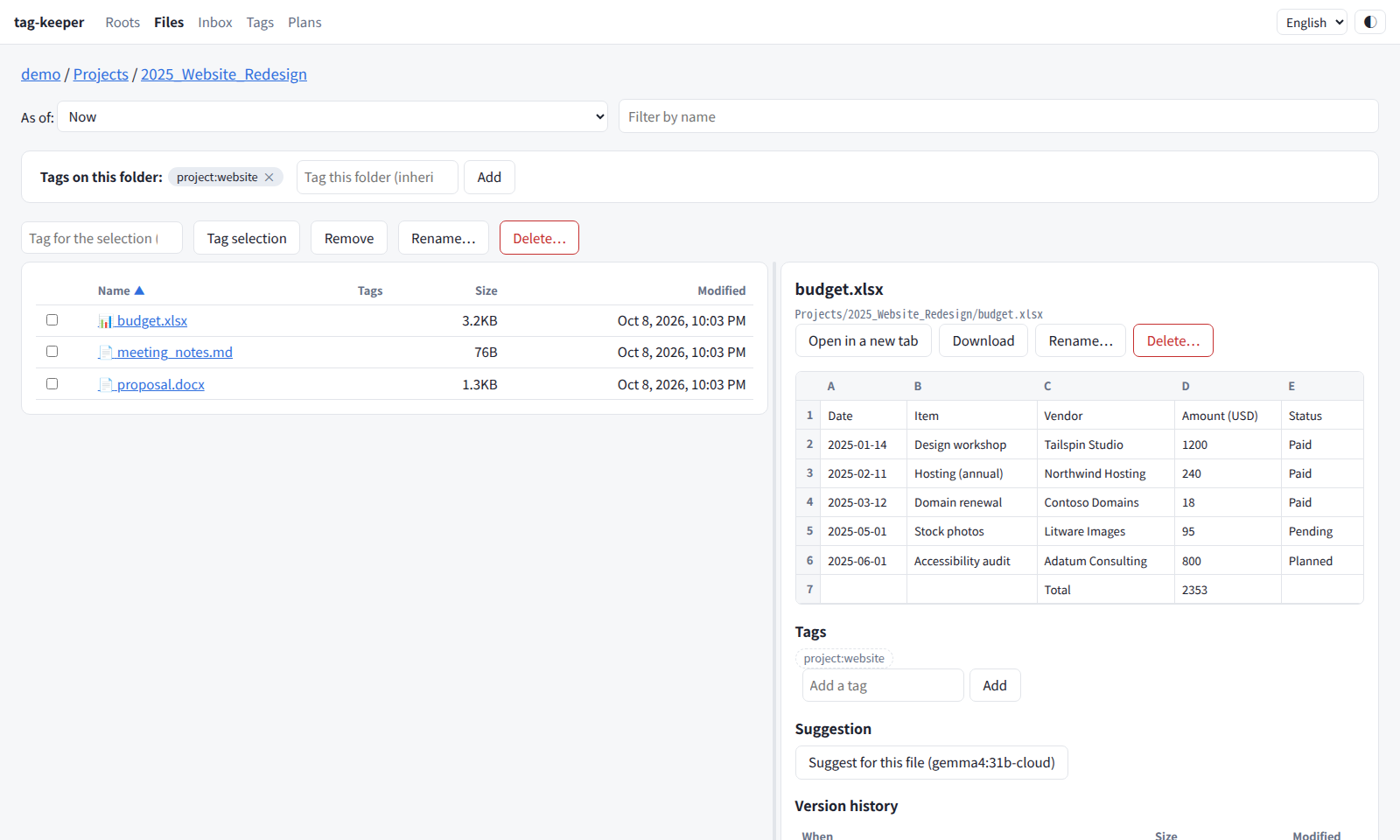Open the budget.xlsx file link
This screenshot has height=840, width=1400.
[x=152, y=321]
